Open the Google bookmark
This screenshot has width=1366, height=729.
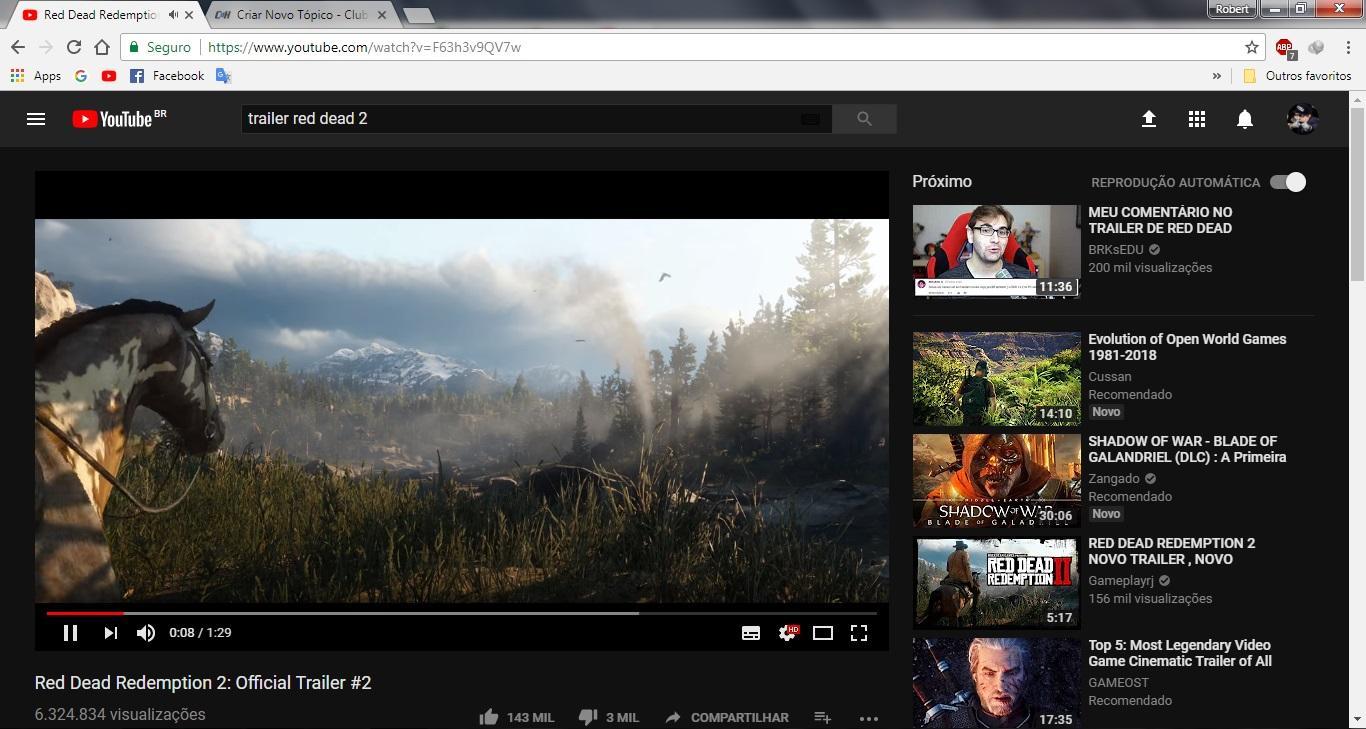(81, 76)
